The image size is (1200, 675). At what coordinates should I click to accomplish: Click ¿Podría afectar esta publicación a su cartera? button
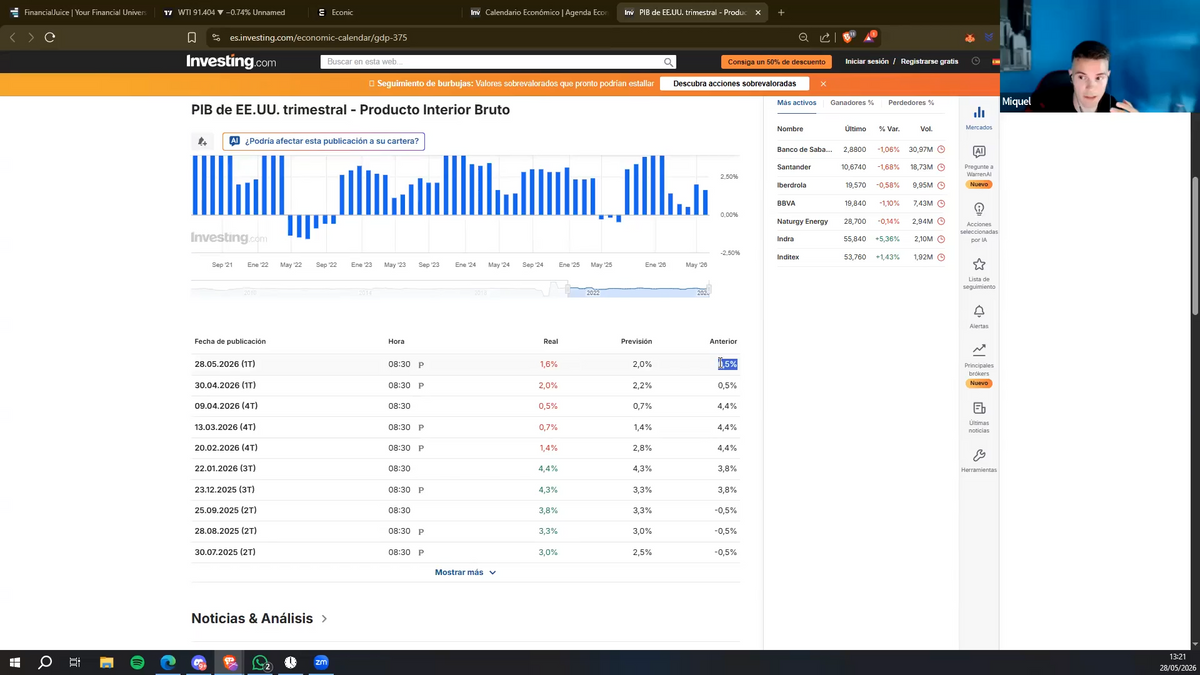(x=324, y=142)
